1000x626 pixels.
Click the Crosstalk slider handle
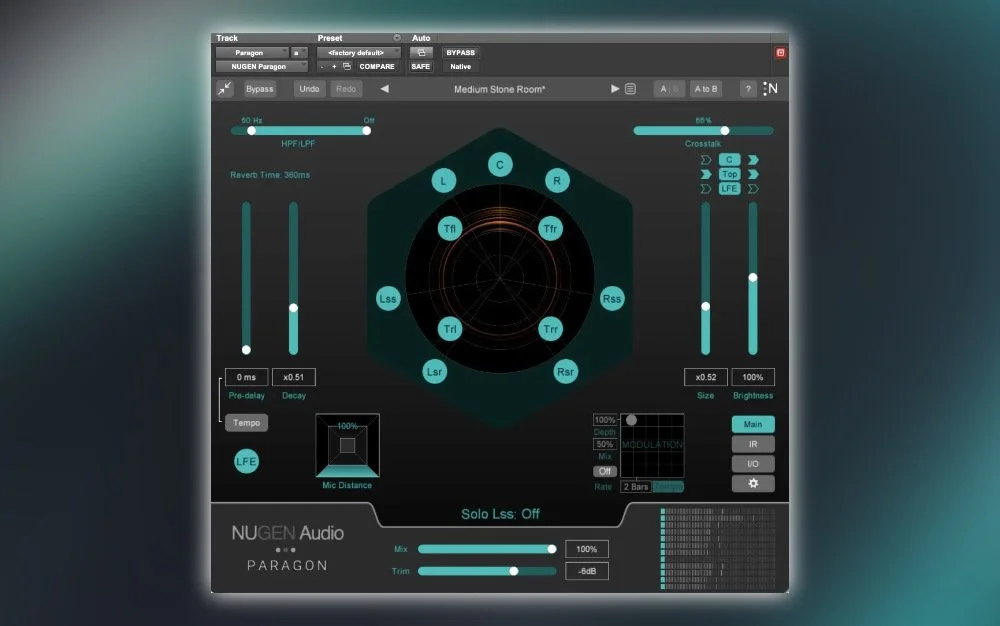(724, 131)
